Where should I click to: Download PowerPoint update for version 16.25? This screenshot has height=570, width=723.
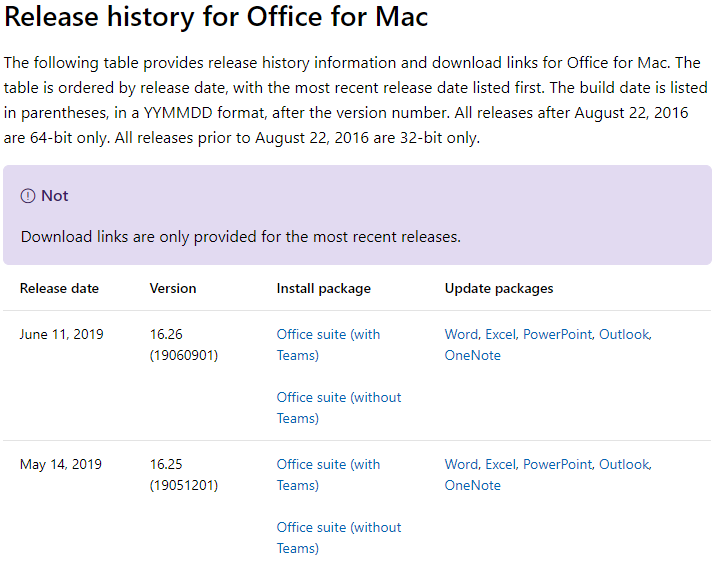coord(557,464)
